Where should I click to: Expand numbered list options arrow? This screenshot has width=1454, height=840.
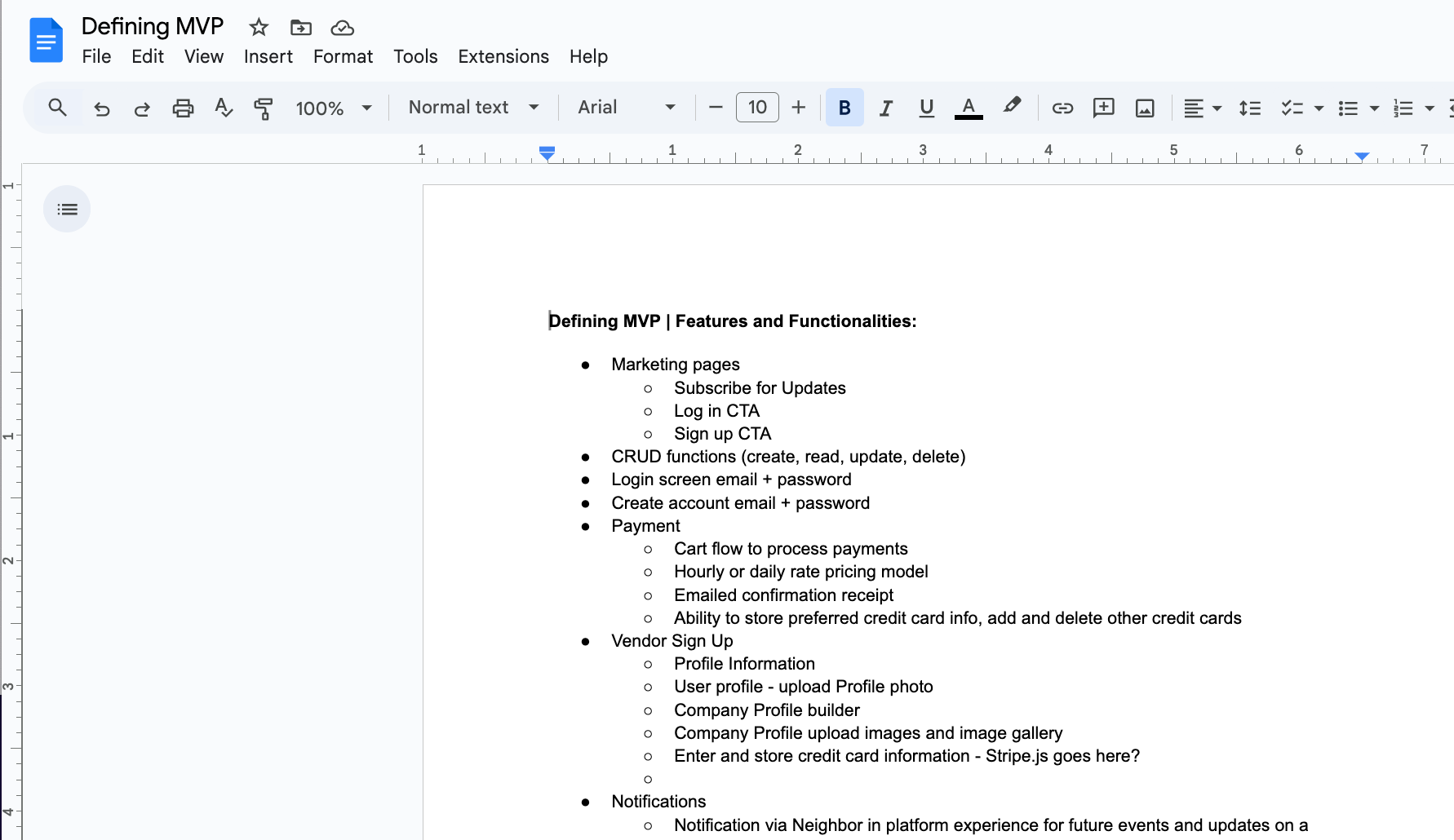point(1430,108)
